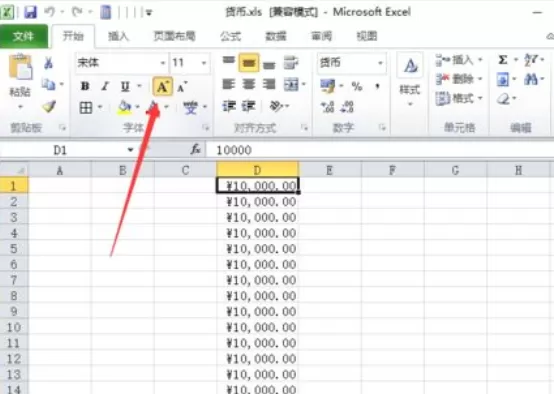Apply the font color A

154,107
